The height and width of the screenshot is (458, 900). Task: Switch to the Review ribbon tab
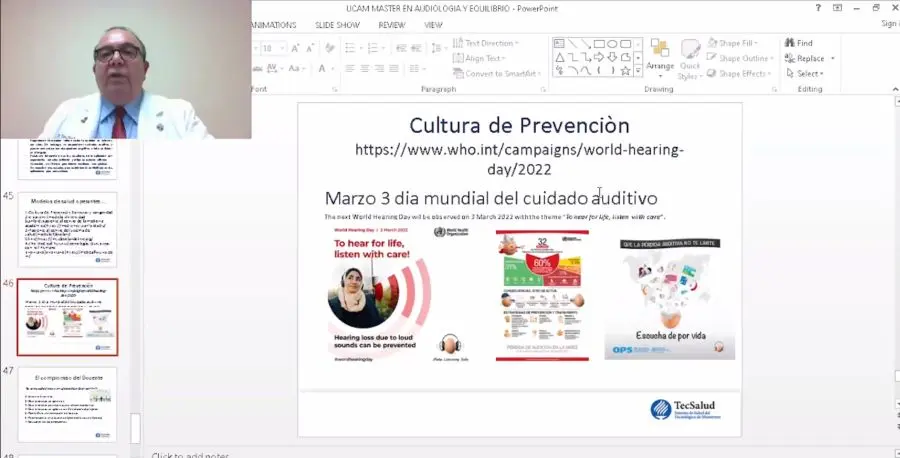coord(392,25)
